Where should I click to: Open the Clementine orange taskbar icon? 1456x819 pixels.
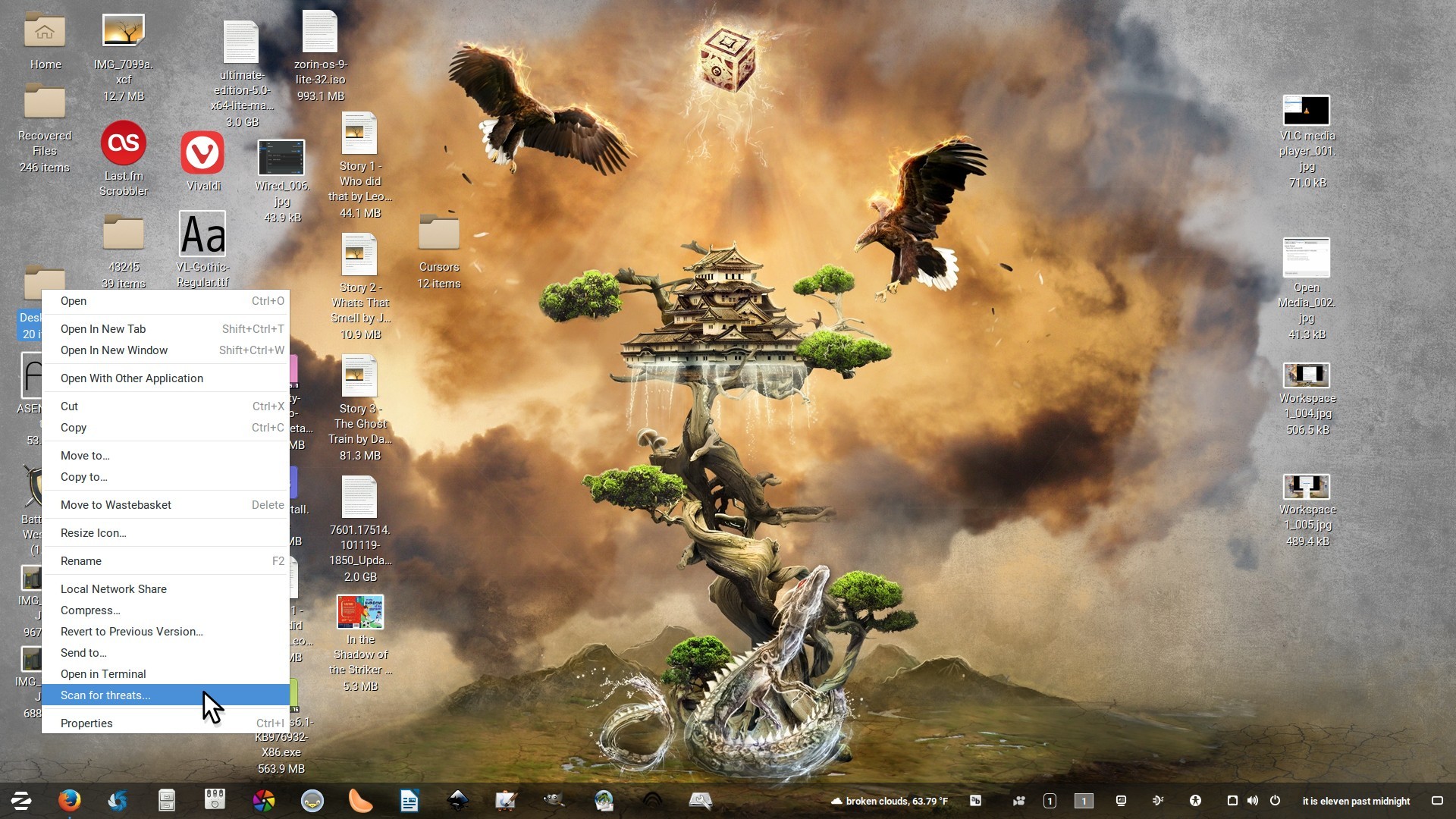pyautogui.click(x=360, y=800)
